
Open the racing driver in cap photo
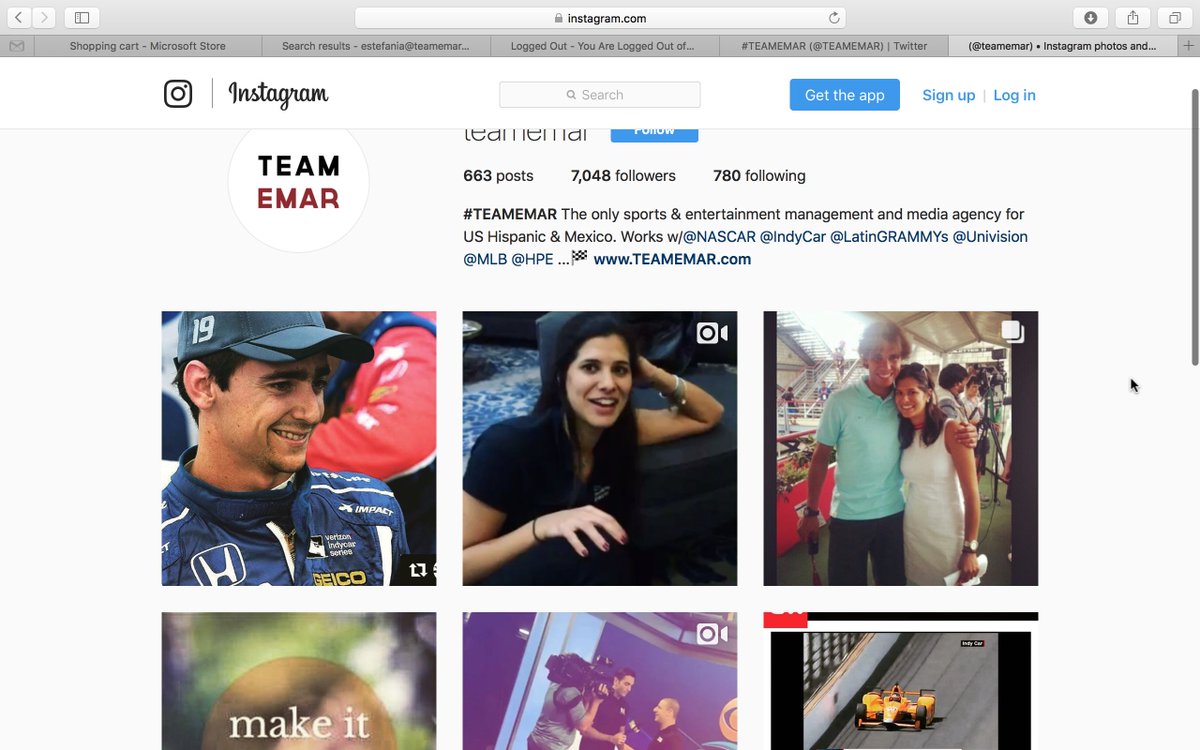(299, 448)
